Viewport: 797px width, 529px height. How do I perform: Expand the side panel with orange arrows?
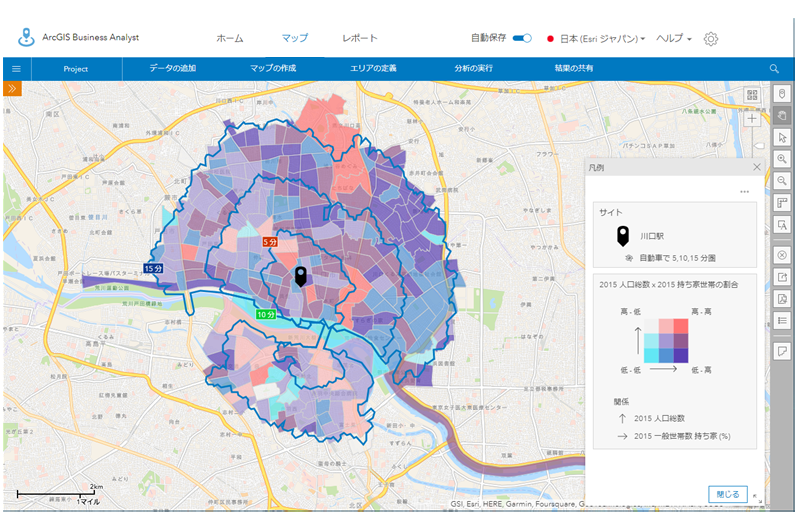[x=12, y=89]
